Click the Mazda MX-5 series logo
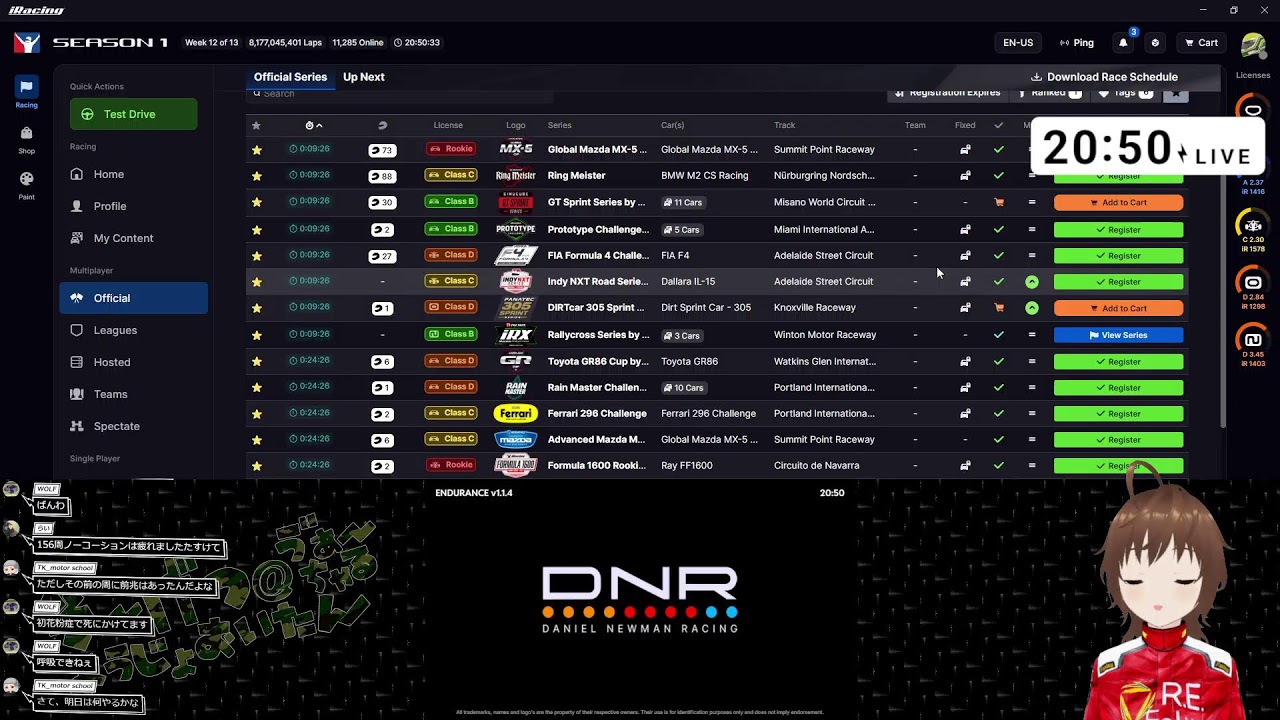Viewport: 1280px width, 720px height. 516,149
